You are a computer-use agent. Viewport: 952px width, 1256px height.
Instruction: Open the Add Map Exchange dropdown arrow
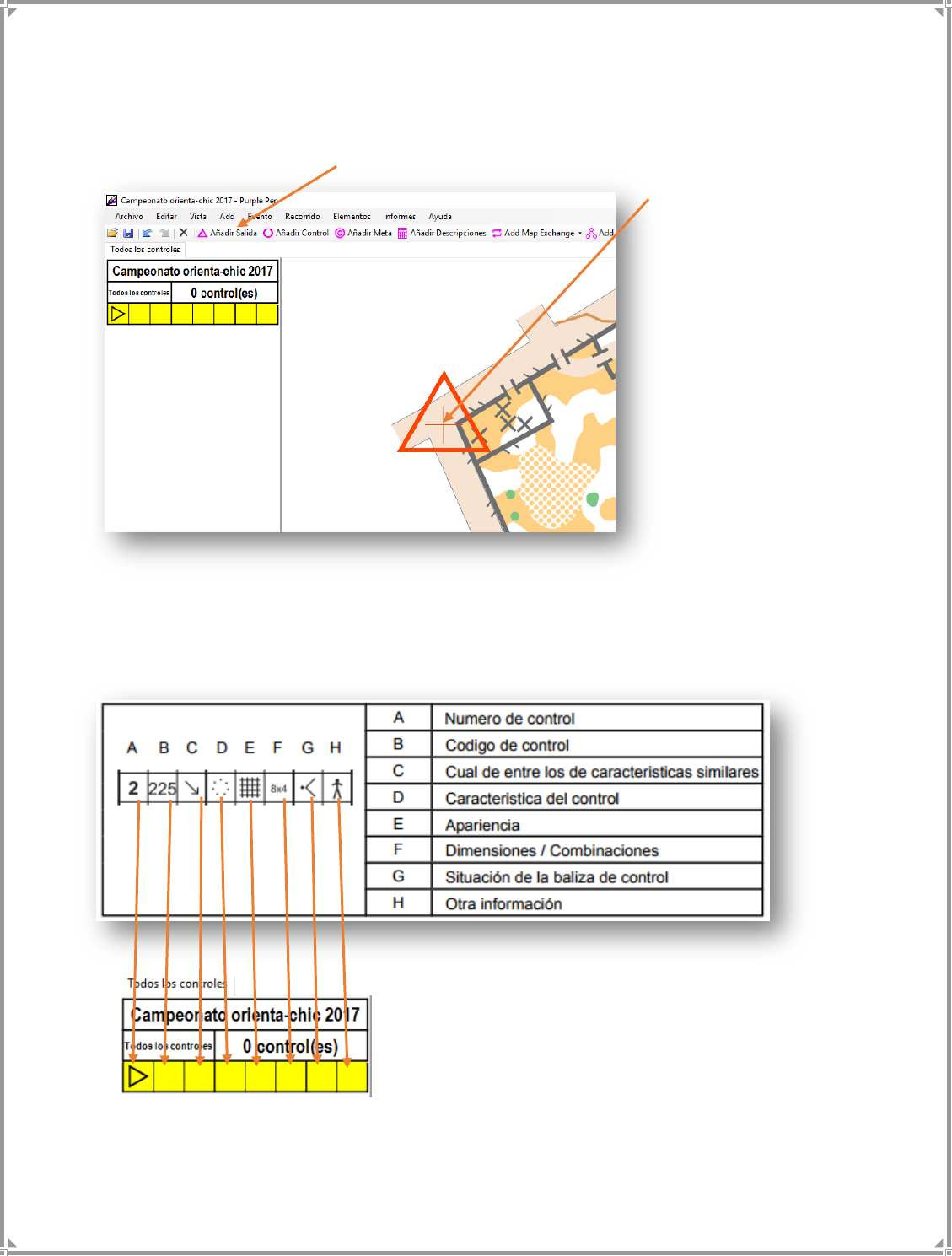(x=580, y=234)
